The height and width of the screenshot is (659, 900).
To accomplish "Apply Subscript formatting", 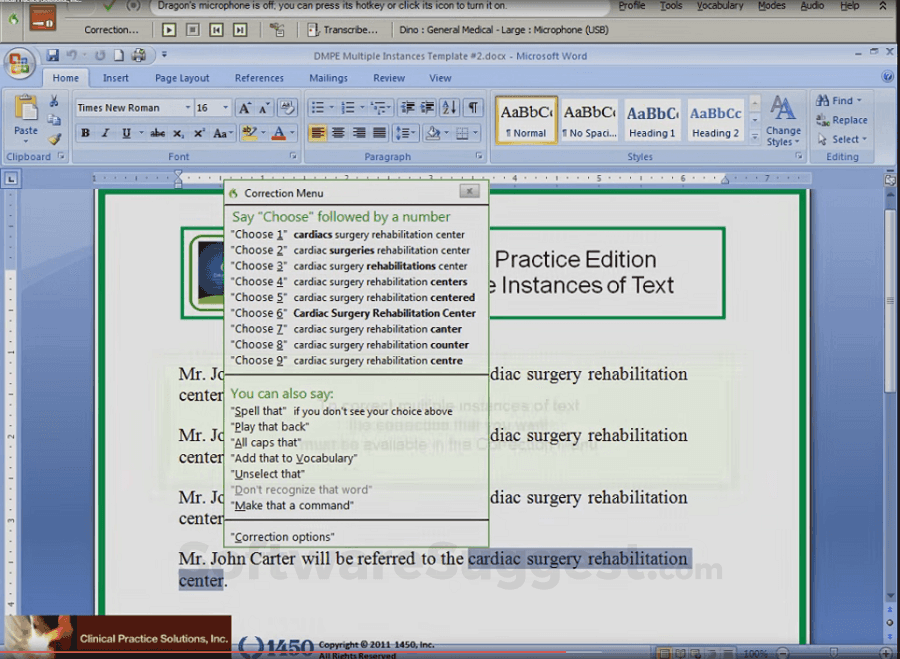I will pos(179,133).
